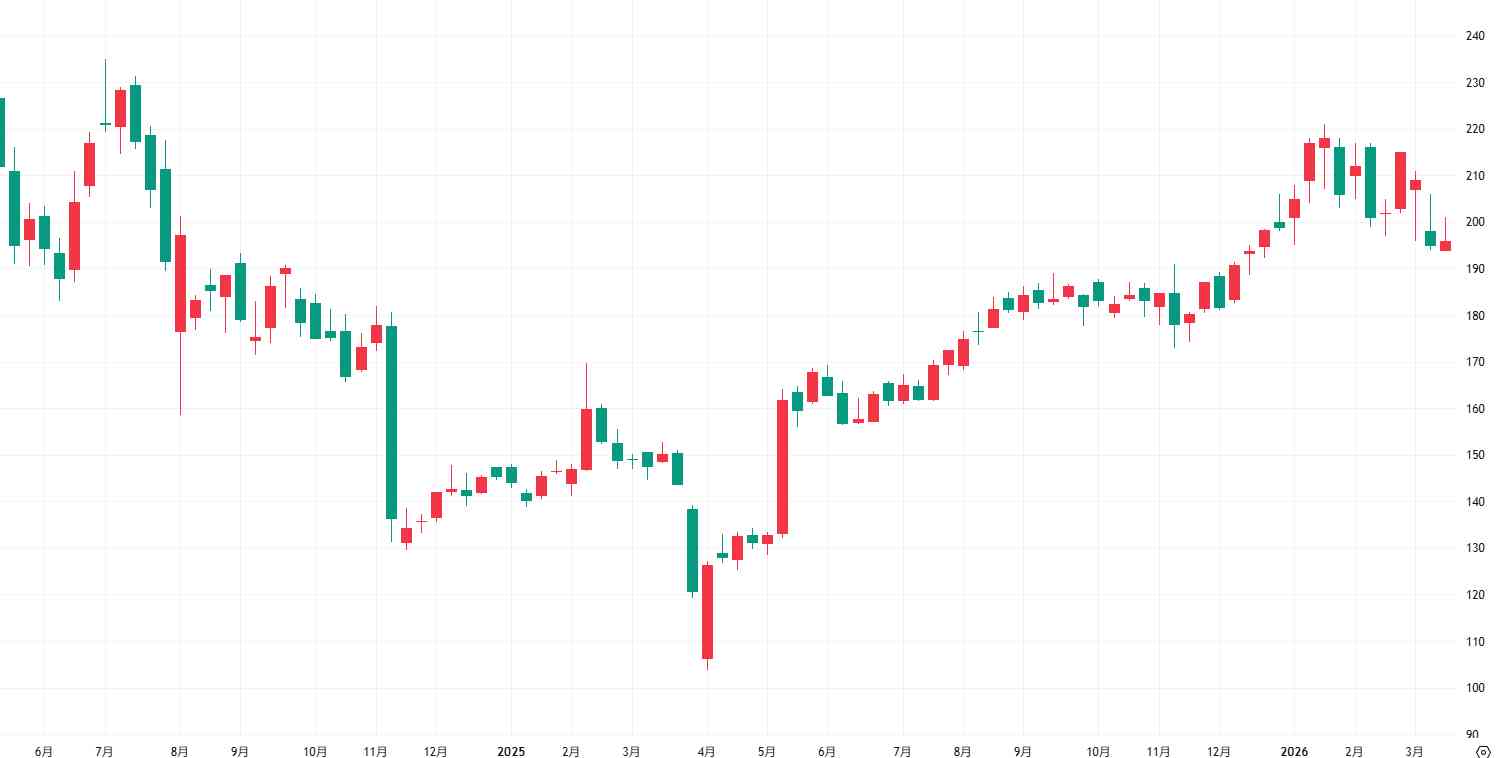Select the tall red candle rising from 133 to 162
The width and height of the screenshot is (1504, 758).
pos(782,466)
